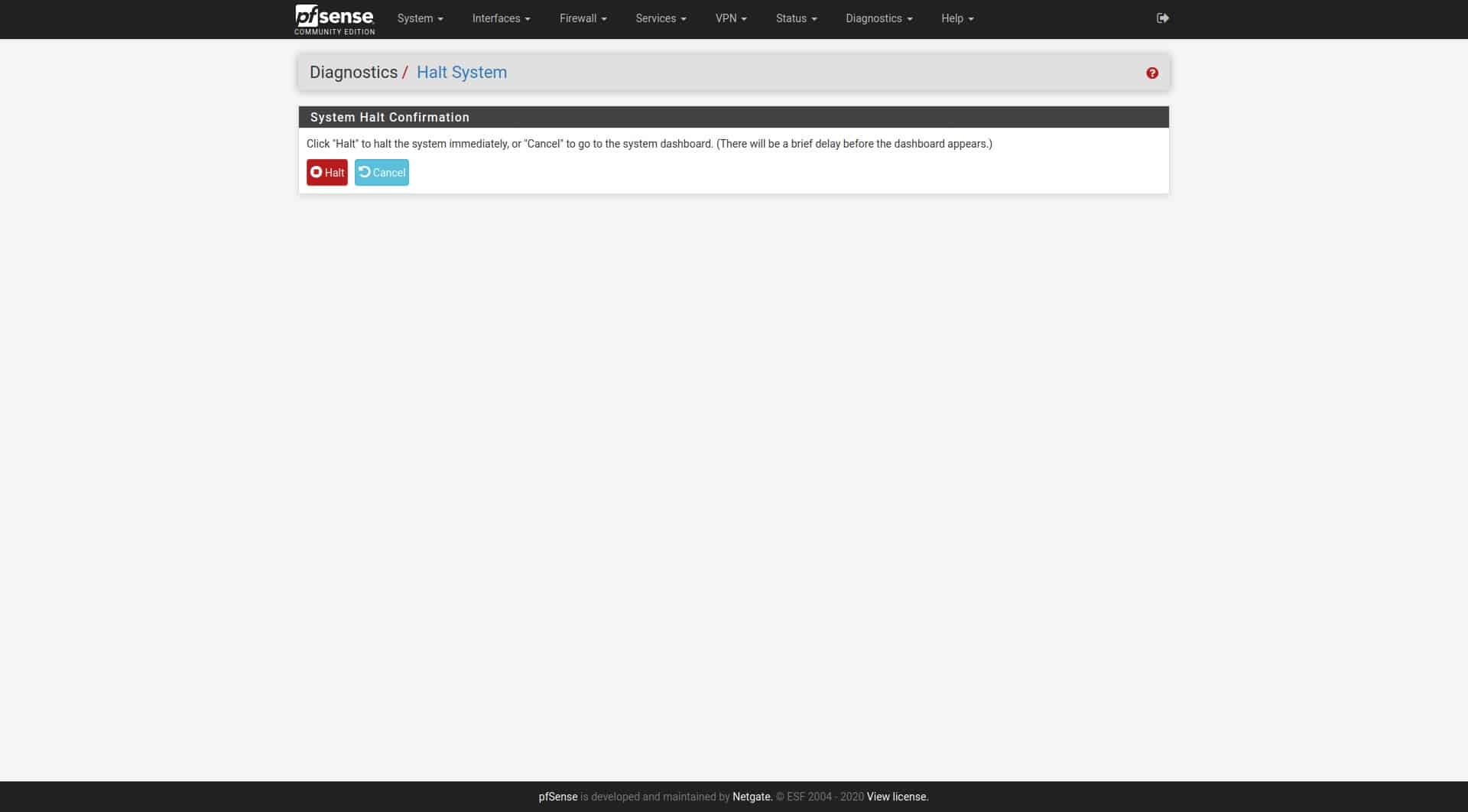1468x812 pixels.
Task: Open the Netgate link in footer
Action: click(752, 797)
